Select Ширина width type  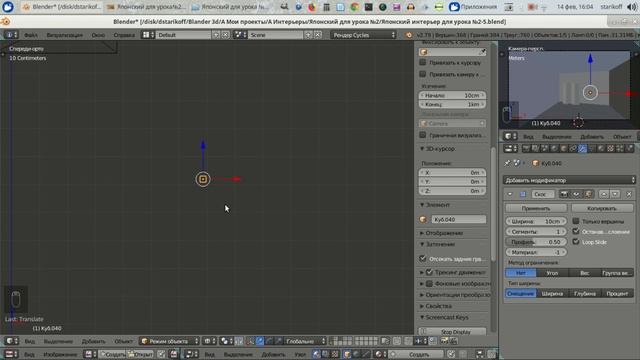point(552,293)
